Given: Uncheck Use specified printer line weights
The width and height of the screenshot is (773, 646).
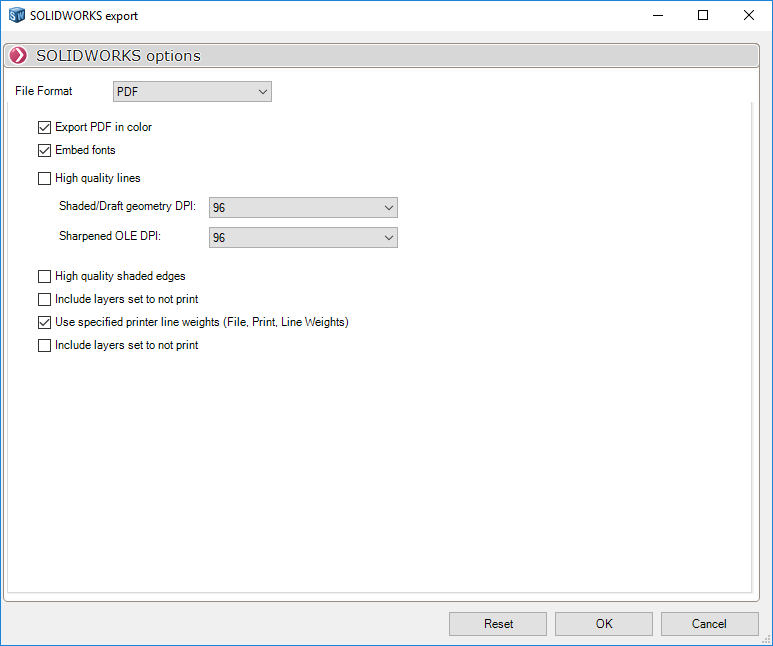Looking at the screenshot, I should point(44,323).
